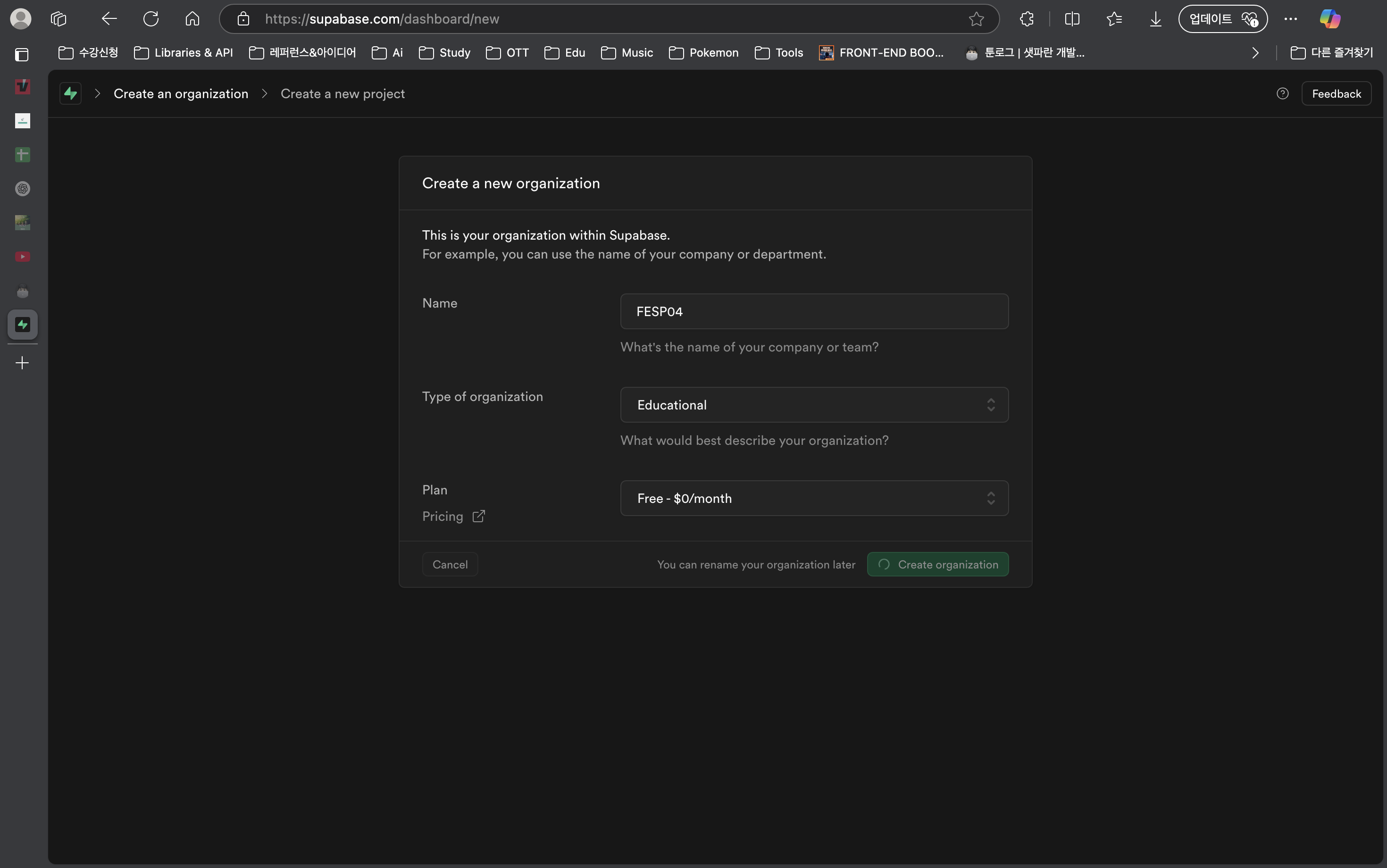Open the browser home page icon

click(x=192, y=19)
